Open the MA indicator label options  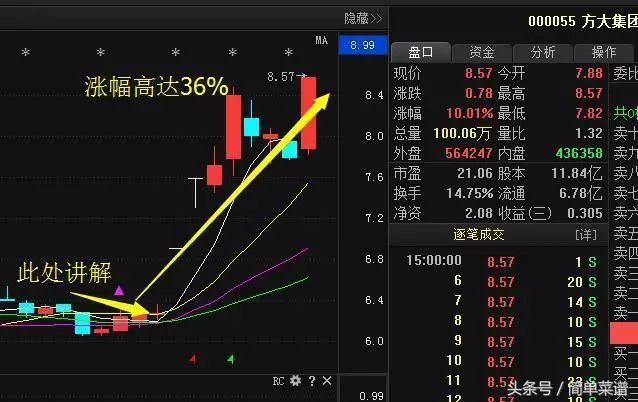coord(321,40)
